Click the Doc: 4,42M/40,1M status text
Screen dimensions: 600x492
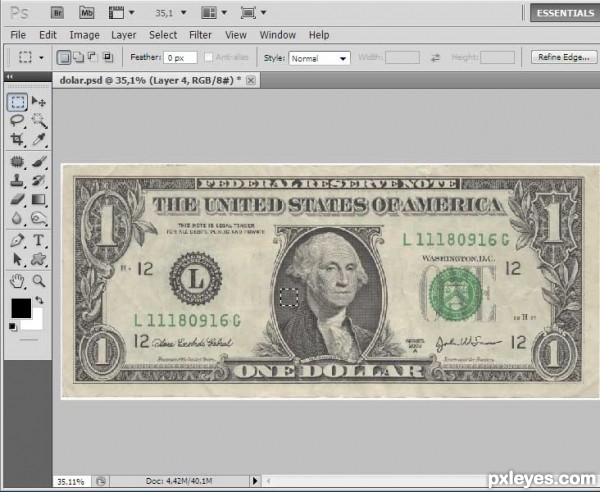pyautogui.click(x=179, y=481)
